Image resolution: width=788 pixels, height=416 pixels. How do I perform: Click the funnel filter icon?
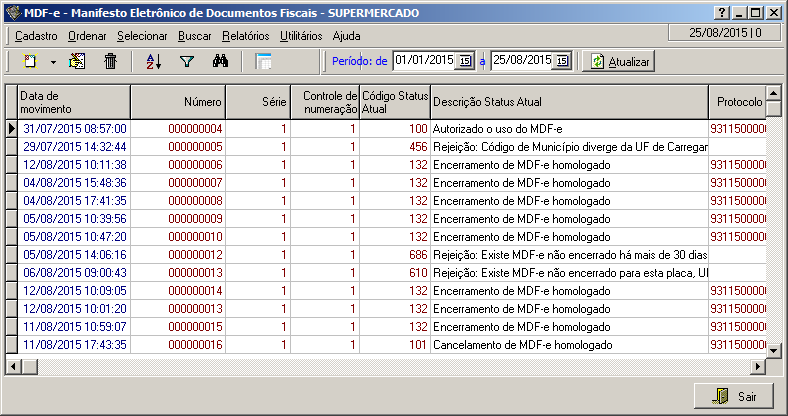tap(186, 61)
